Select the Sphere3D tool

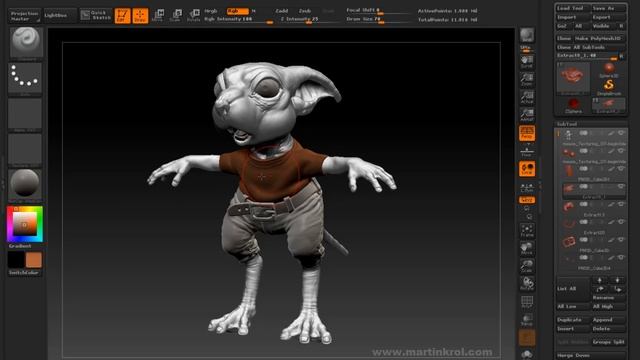tap(609, 69)
